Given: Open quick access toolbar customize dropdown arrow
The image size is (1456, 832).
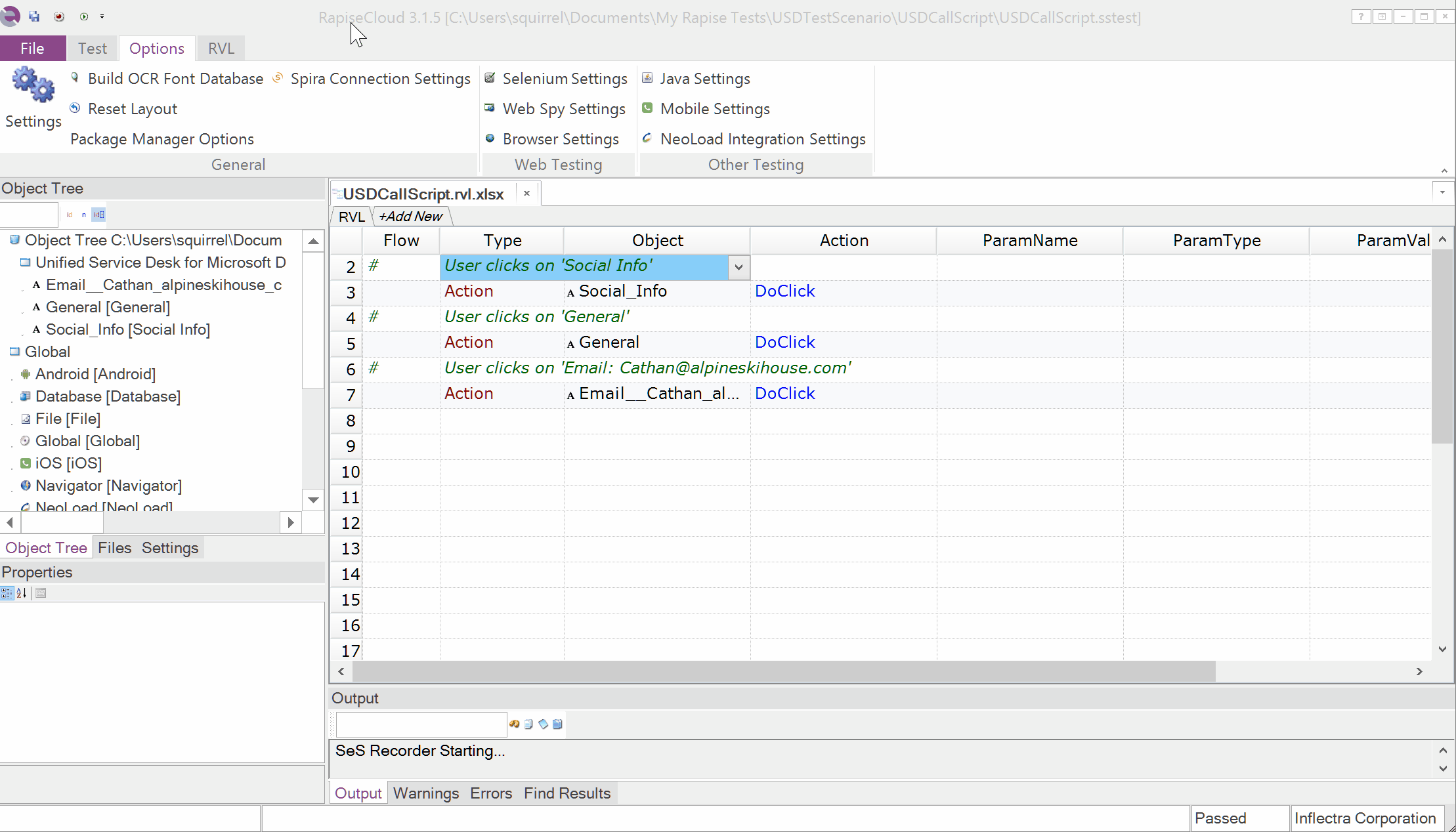Looking at the screenshot, I should pos(102,16).
